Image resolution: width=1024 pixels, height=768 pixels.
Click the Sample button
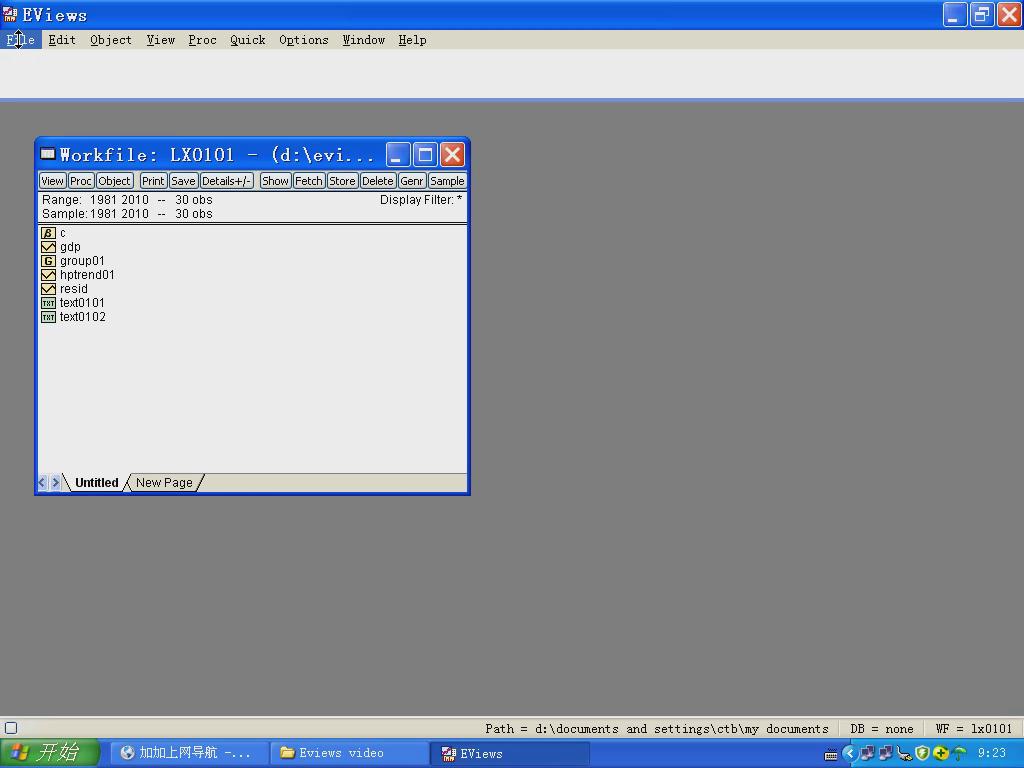tap(447, 181)
